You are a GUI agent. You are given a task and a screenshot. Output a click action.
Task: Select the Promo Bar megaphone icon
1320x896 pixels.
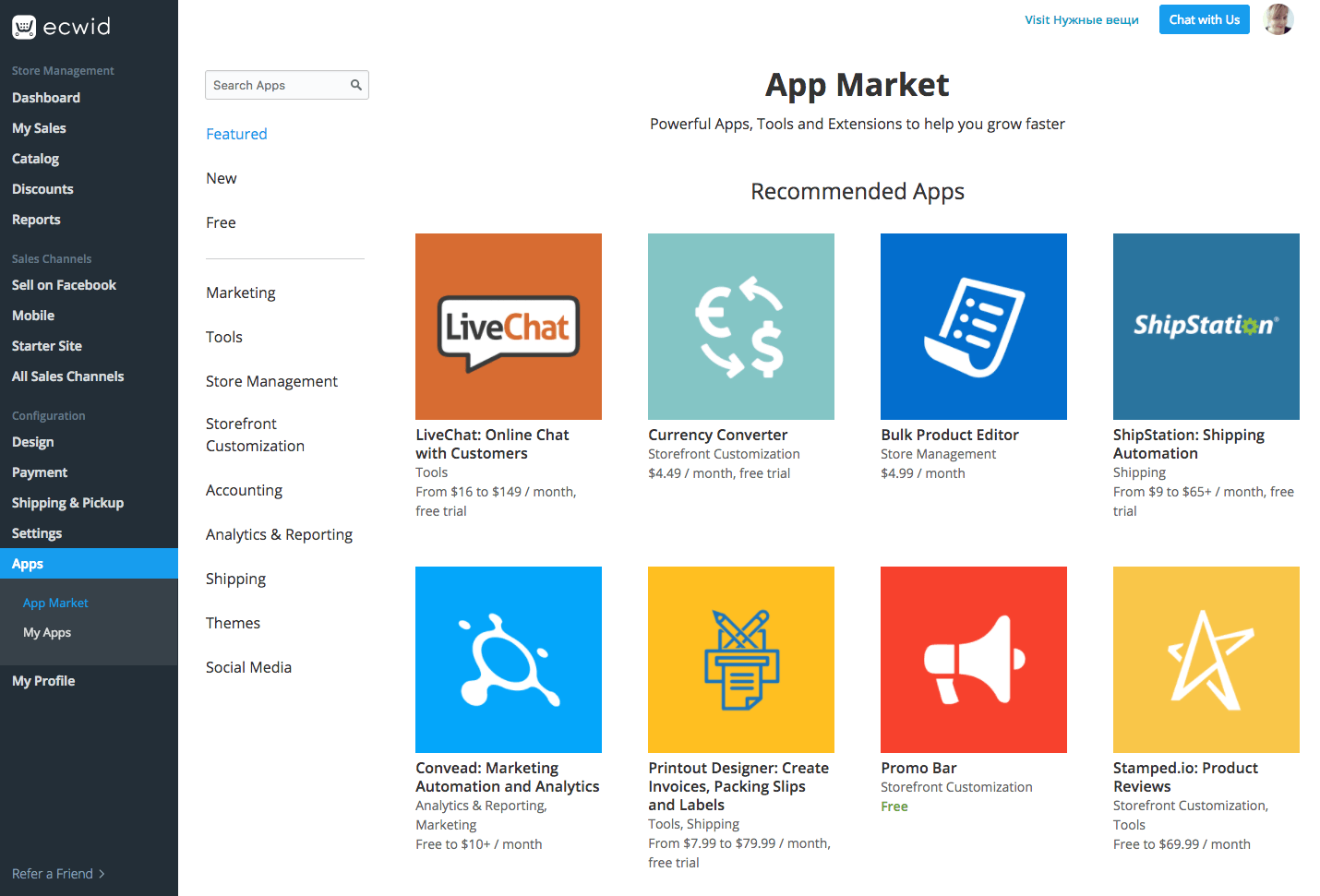pyautogui.click(x=974, y=660)
